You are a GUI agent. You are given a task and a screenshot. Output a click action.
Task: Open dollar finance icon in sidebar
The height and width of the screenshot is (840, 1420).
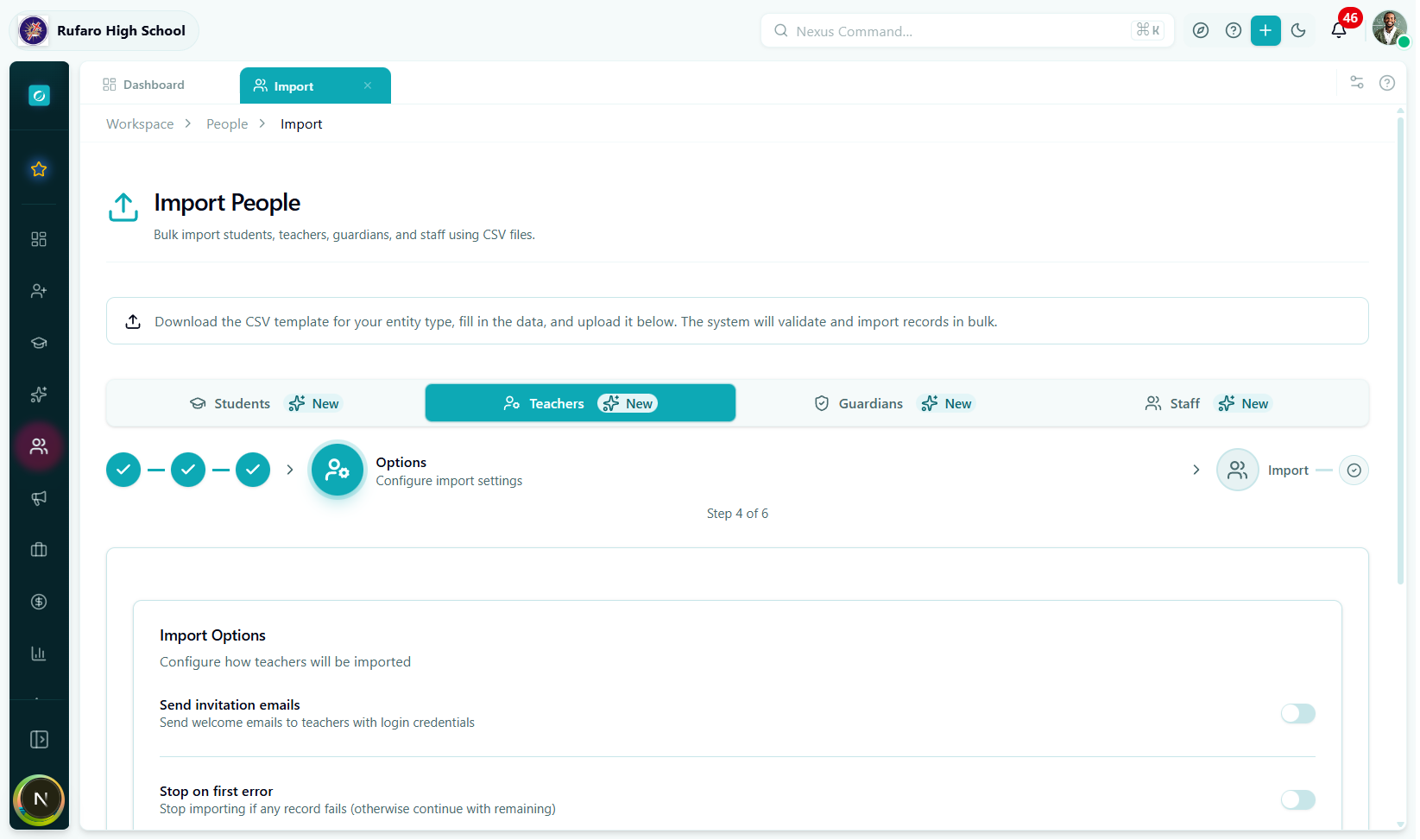39,602
